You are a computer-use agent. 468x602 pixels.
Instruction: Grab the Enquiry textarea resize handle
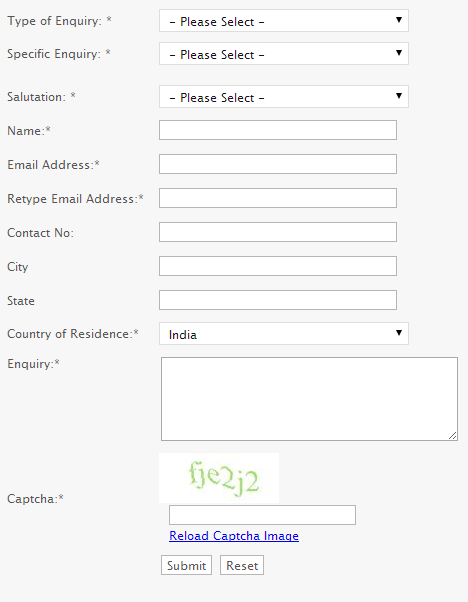[453, 436]
